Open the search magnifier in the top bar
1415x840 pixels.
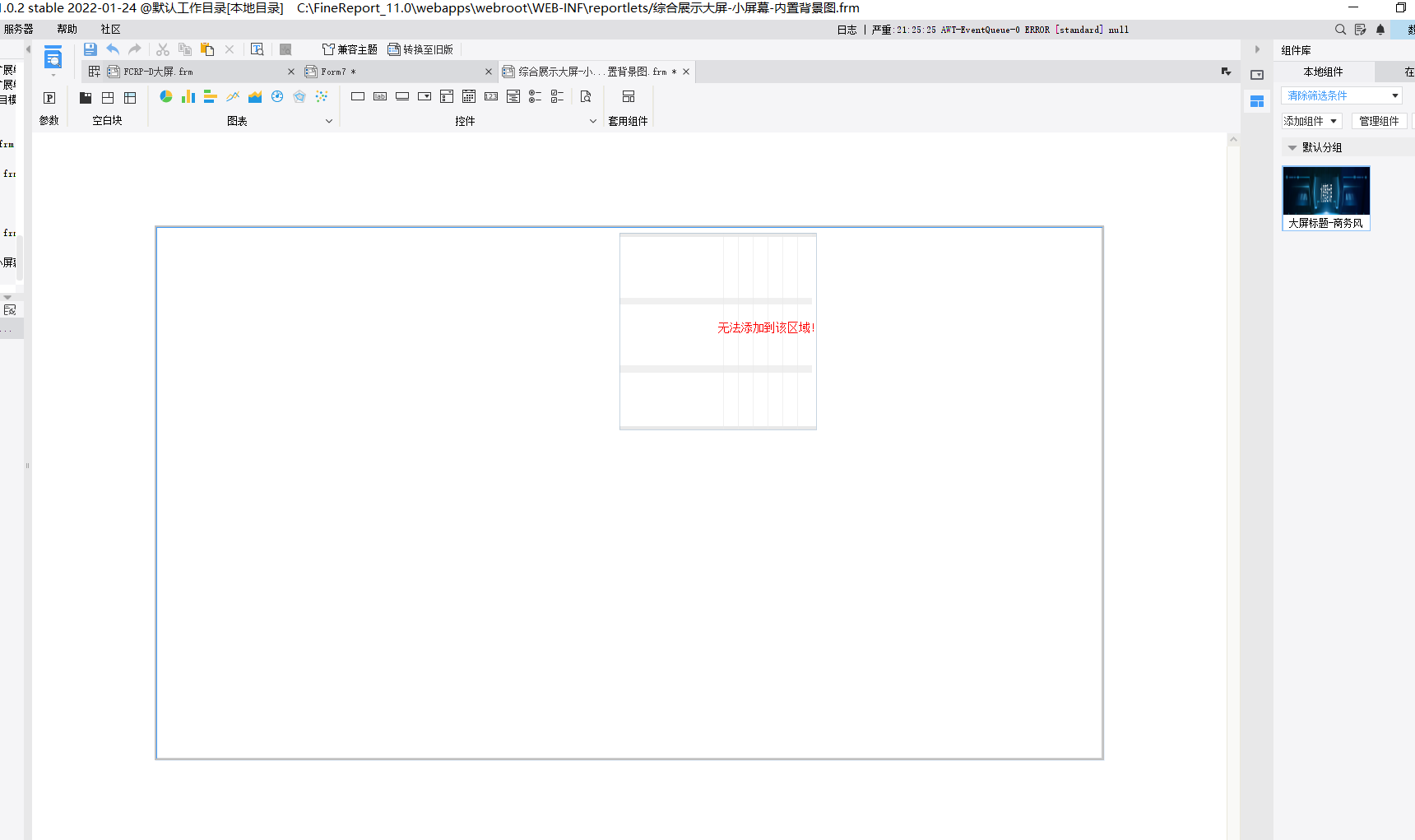(1340, 30)
